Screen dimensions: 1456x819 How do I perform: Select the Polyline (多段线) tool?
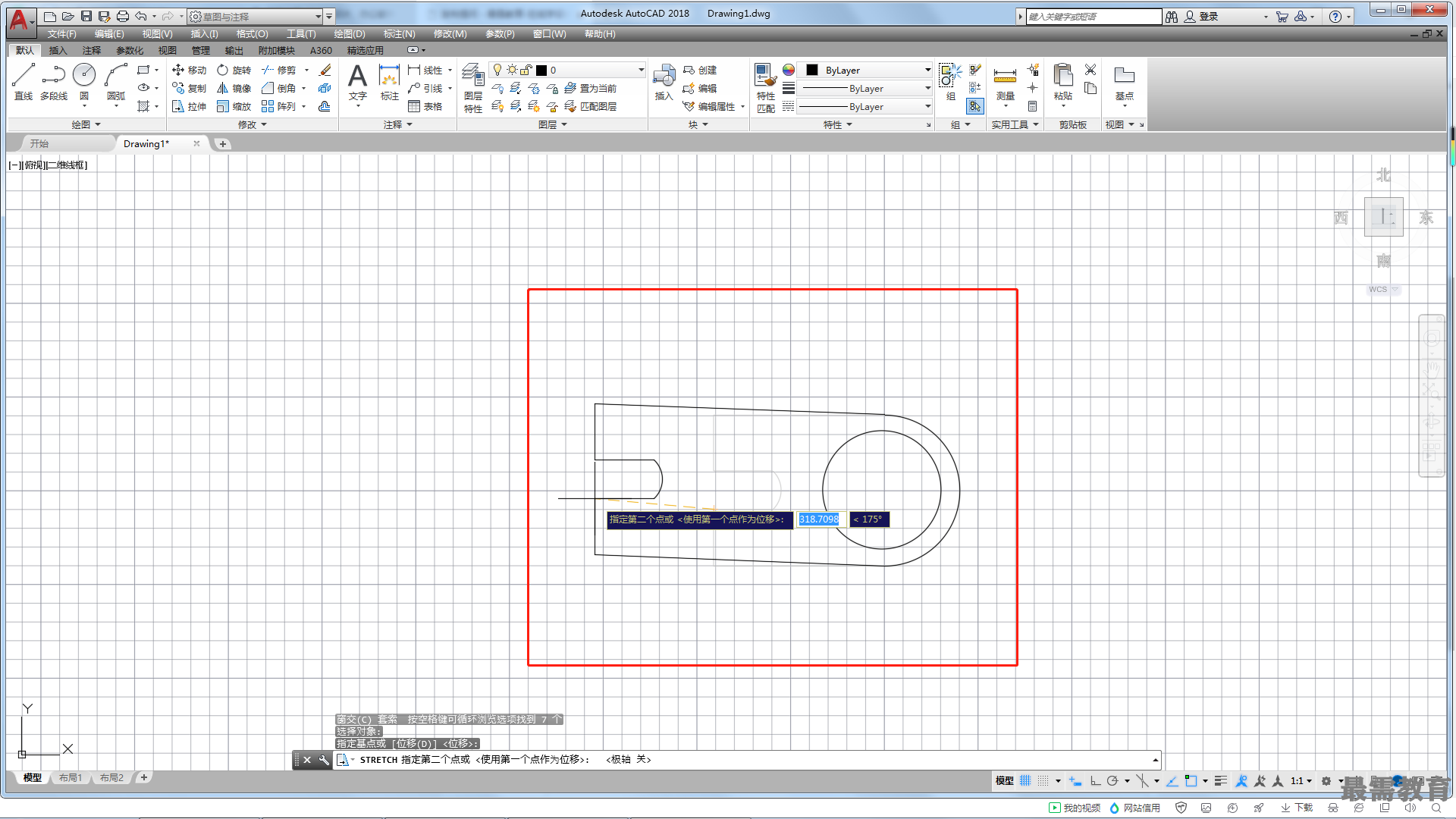coord(54,82)
